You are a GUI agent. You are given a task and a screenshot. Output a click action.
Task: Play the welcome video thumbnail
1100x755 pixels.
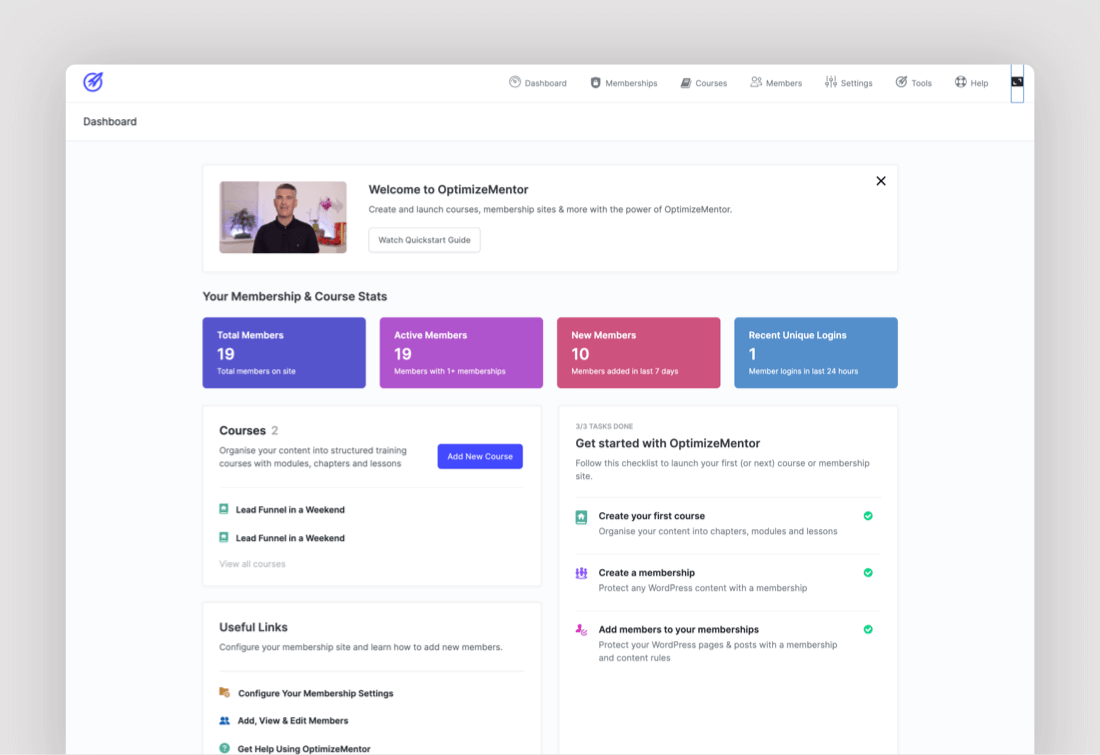click(283, 218)
